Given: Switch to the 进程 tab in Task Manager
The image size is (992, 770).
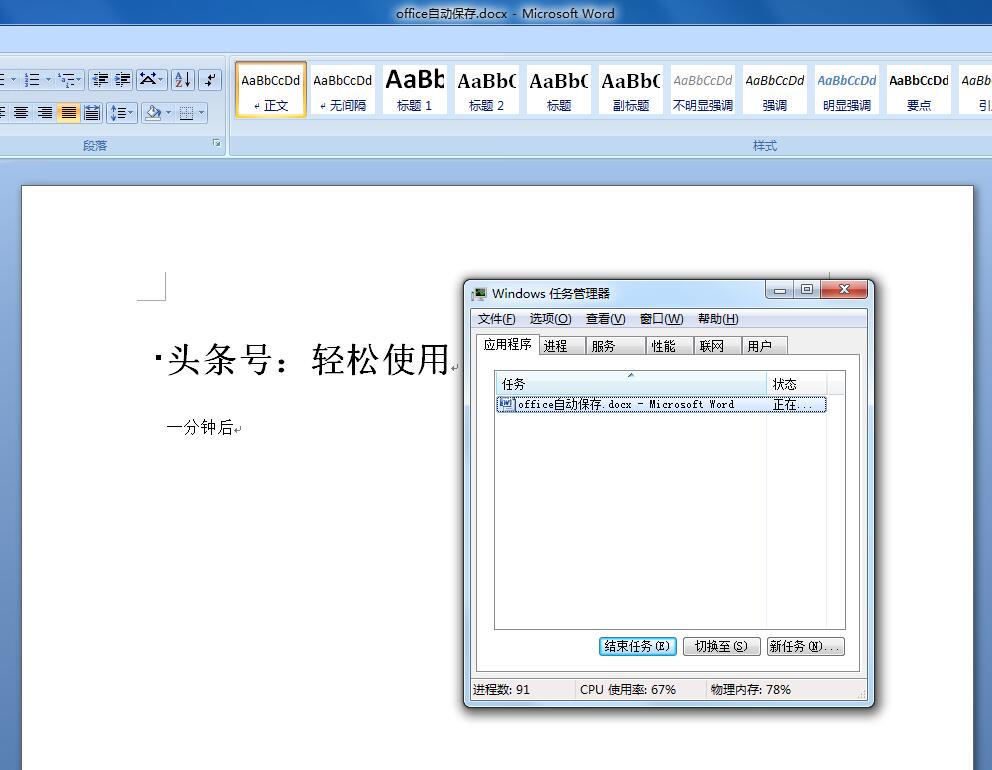Looking at the screenshot, I should 559,345.
